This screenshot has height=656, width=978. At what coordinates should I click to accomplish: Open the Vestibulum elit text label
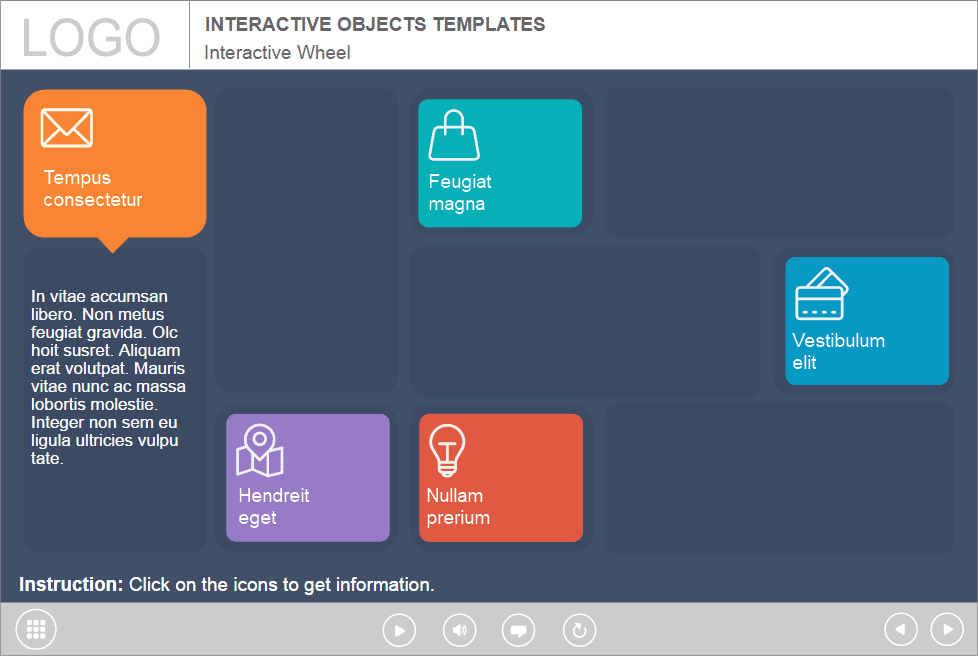tap(838, 351)
